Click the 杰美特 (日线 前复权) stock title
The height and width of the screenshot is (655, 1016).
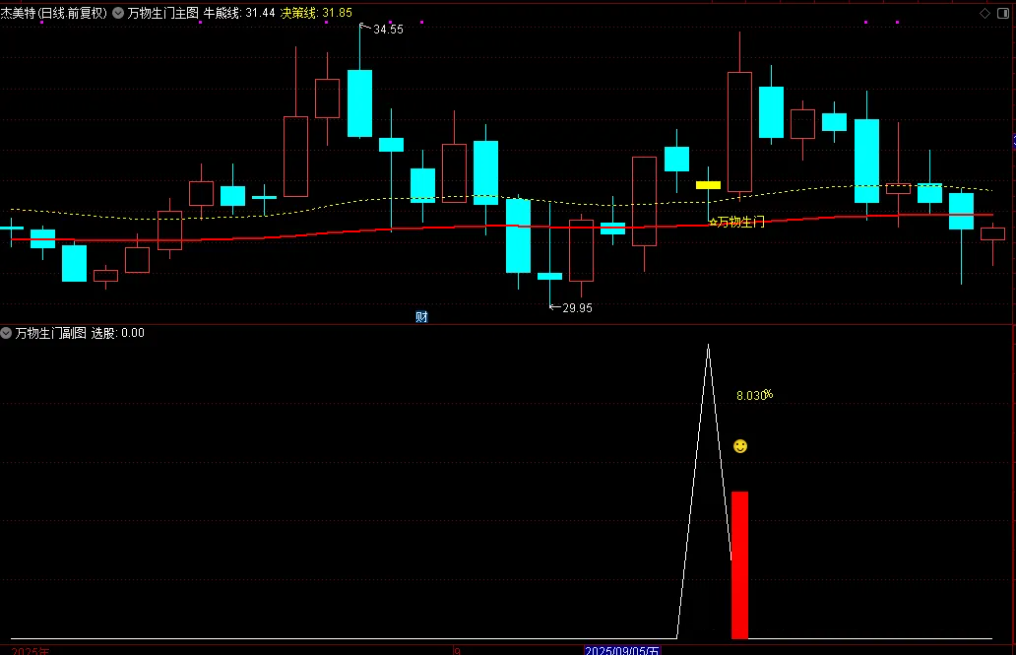pos(54,13)
